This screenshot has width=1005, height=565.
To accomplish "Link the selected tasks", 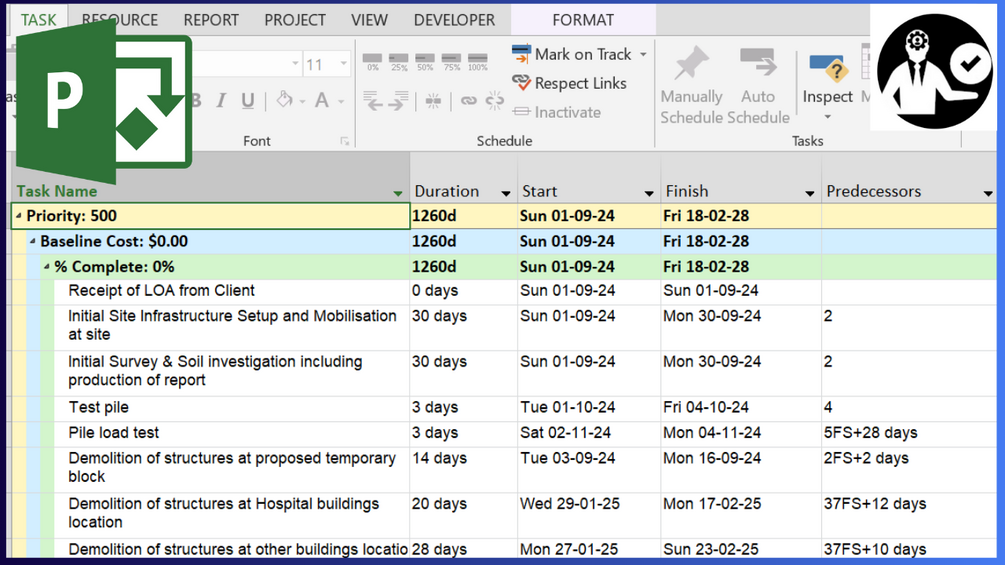I will coord(469,101).
